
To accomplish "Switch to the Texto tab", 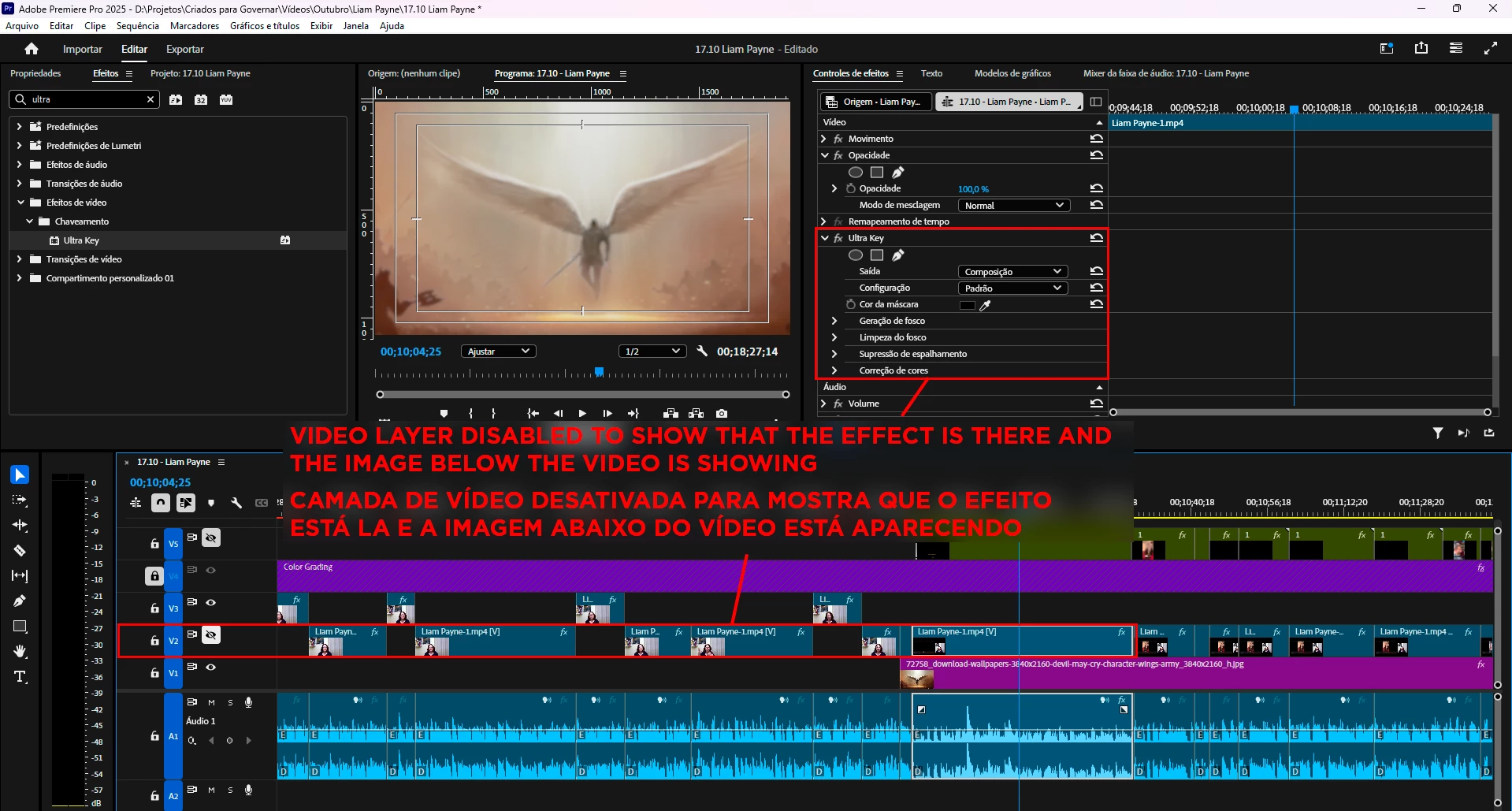I will pos(931,73).
